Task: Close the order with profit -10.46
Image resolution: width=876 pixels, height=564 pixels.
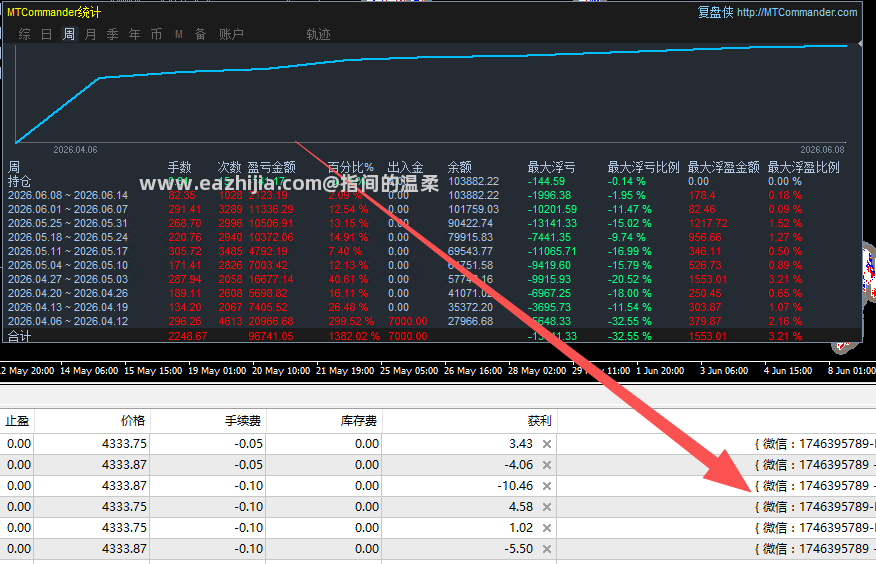Action: [547, 486]
